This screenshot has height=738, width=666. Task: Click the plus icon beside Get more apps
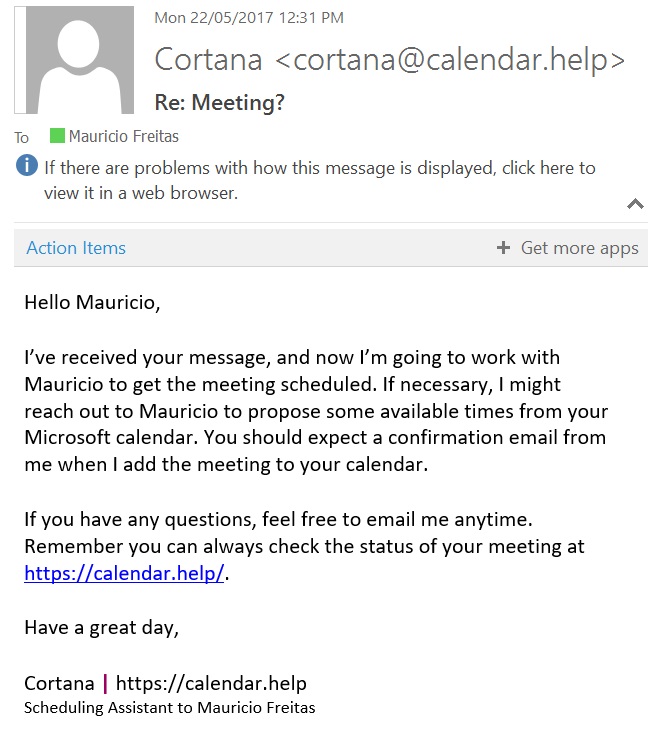point(503,248)
